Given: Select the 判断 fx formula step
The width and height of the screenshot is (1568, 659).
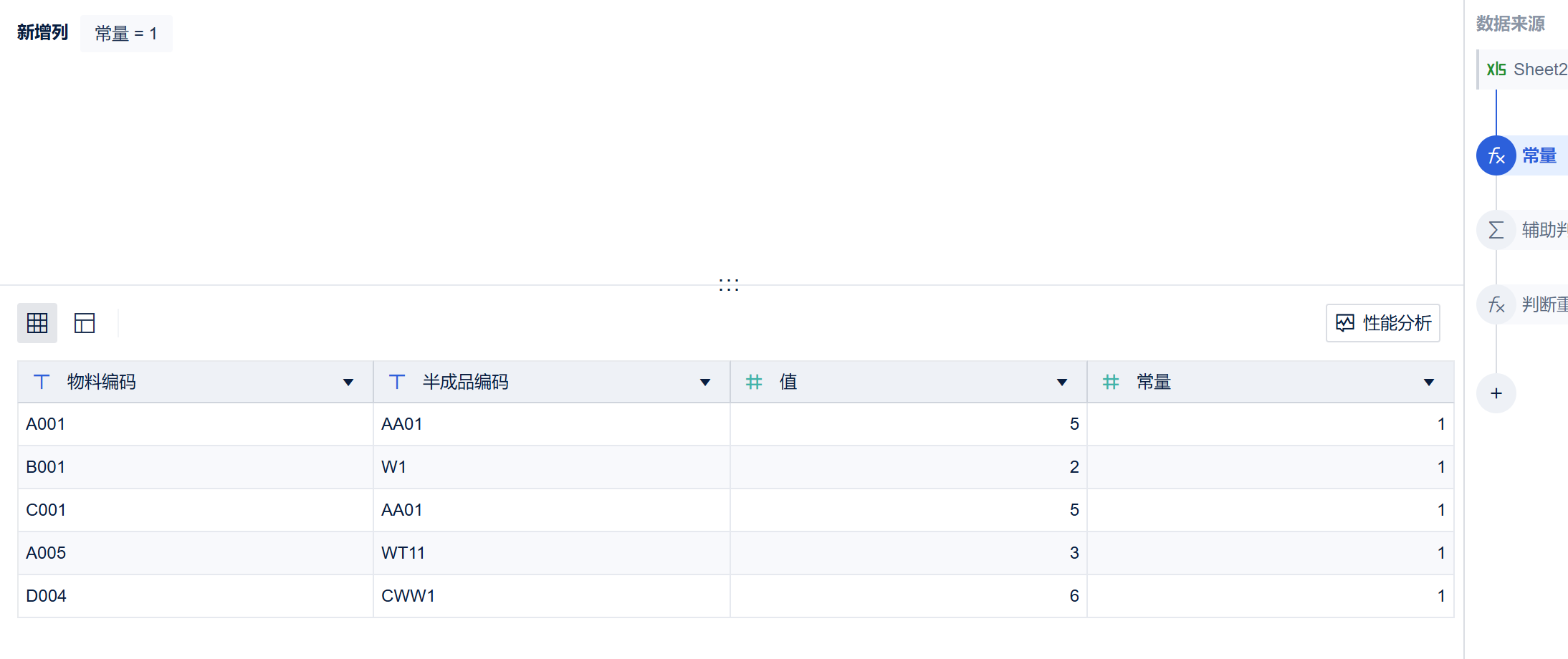Looking at the screenshot, I should point(1522,304).
